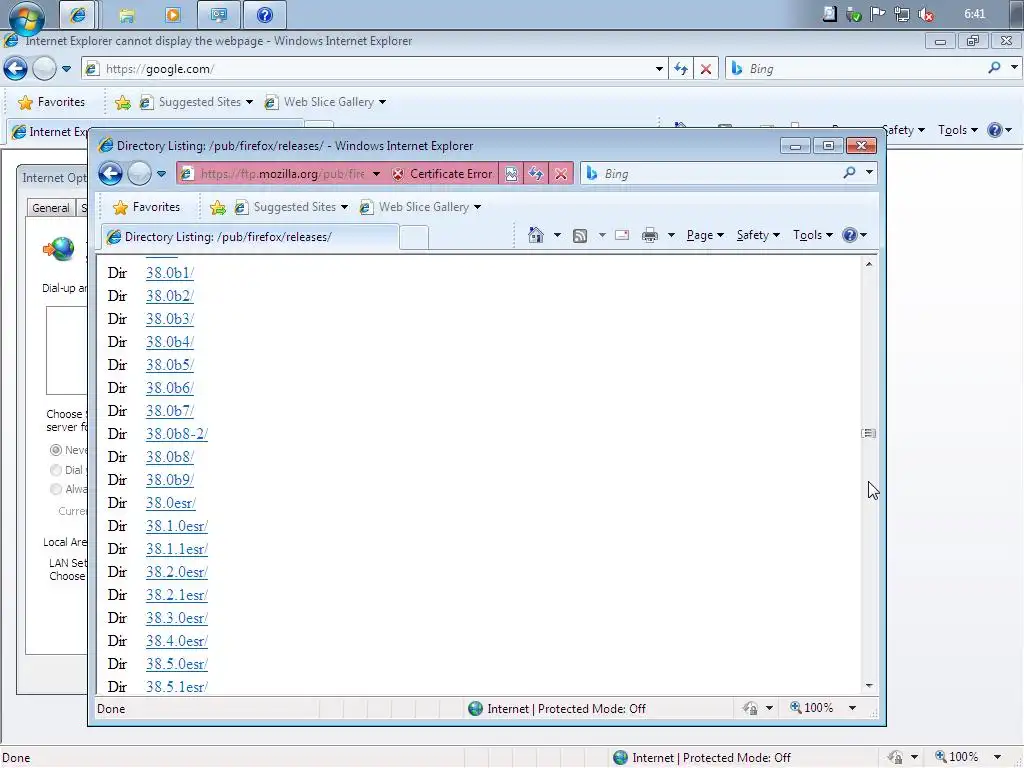1024x768 pixels.
Task: Open Favorites in the Directory Listing window
Action: point(146,207)
